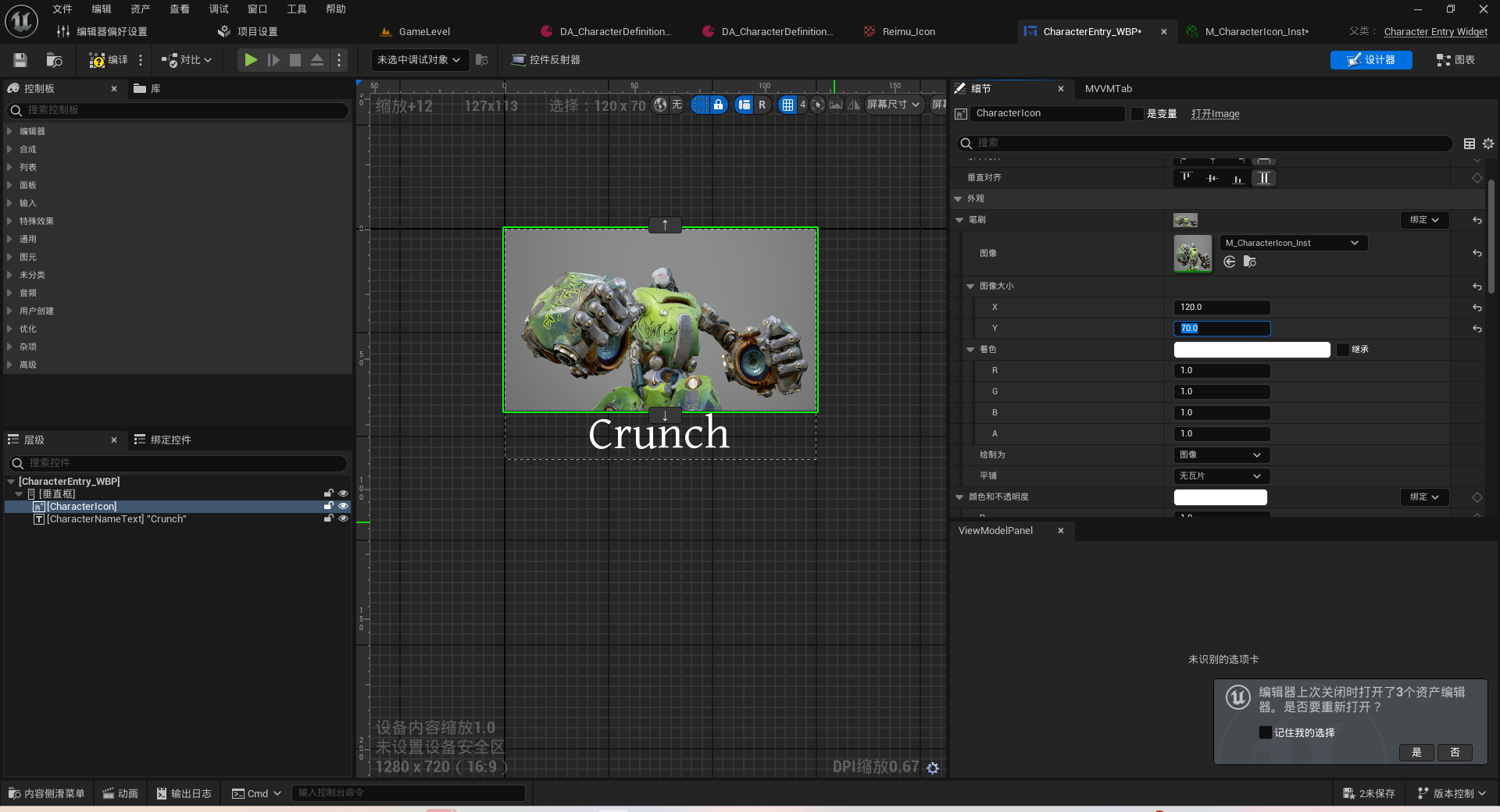The height and width of the screenshot is (812, 1500).
Task: Open DPI scale settings gear in viewport
Action: coord(933,768)
